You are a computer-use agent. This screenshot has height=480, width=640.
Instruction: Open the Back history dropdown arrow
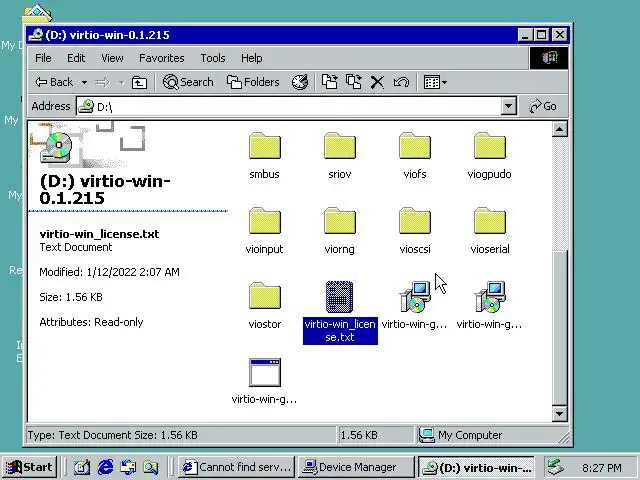click(84, 82)
